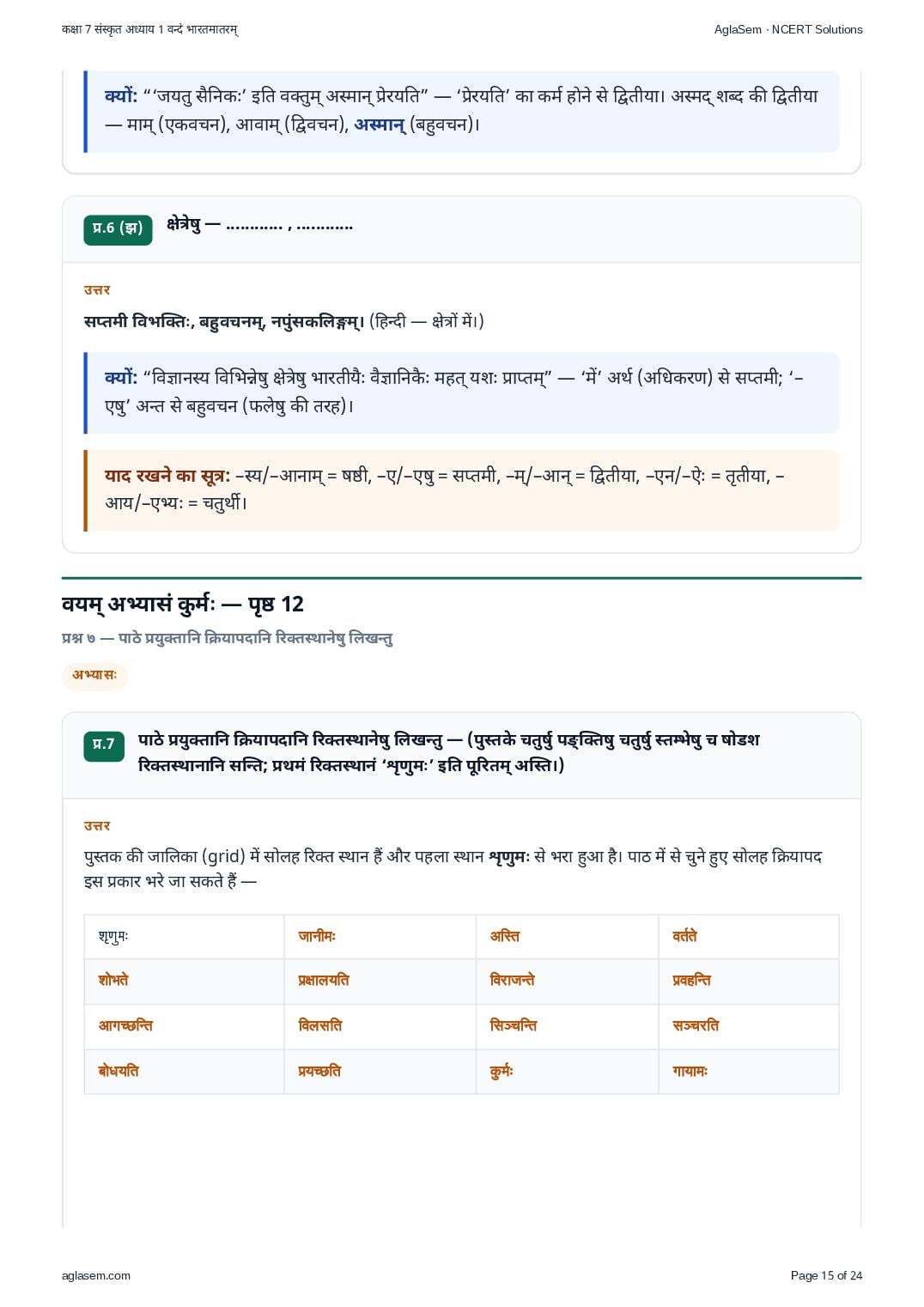The width and height of the screenshot is (924, 1307).
Task: Select the table cell वर्तते
Action: point(749,937)
